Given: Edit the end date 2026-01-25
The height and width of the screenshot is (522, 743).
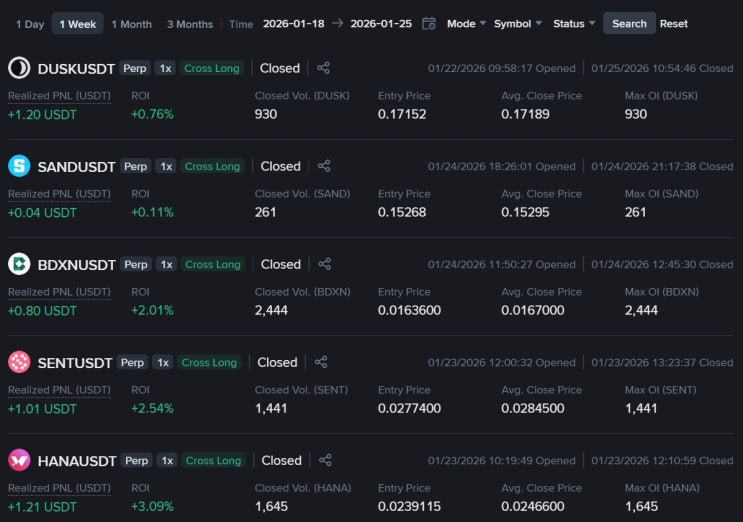Looking at the screenshot, I should click(x=381, y=23).
